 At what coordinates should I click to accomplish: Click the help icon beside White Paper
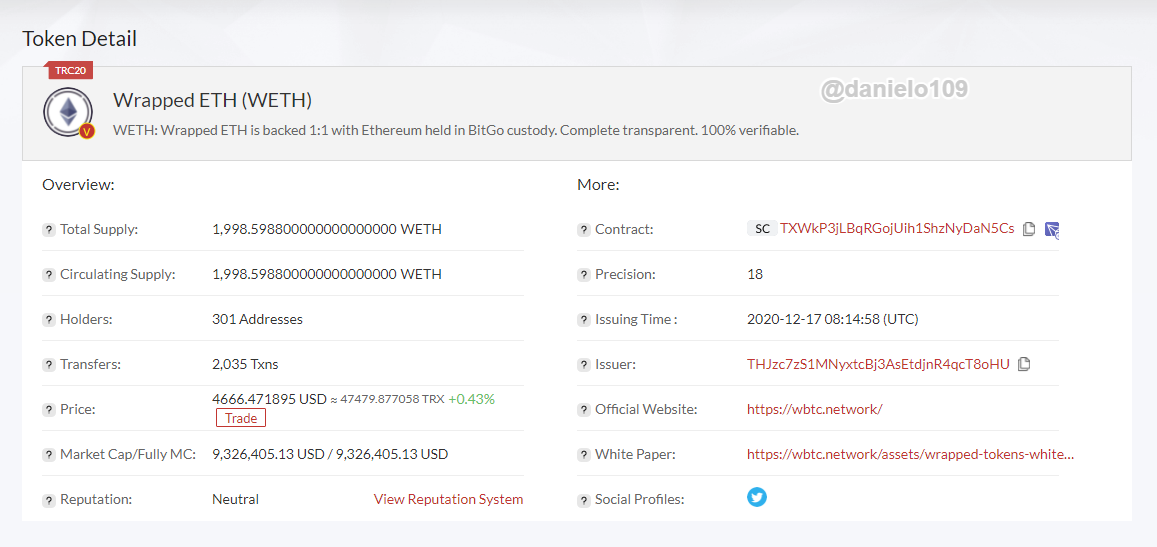(x=584, y=455)
